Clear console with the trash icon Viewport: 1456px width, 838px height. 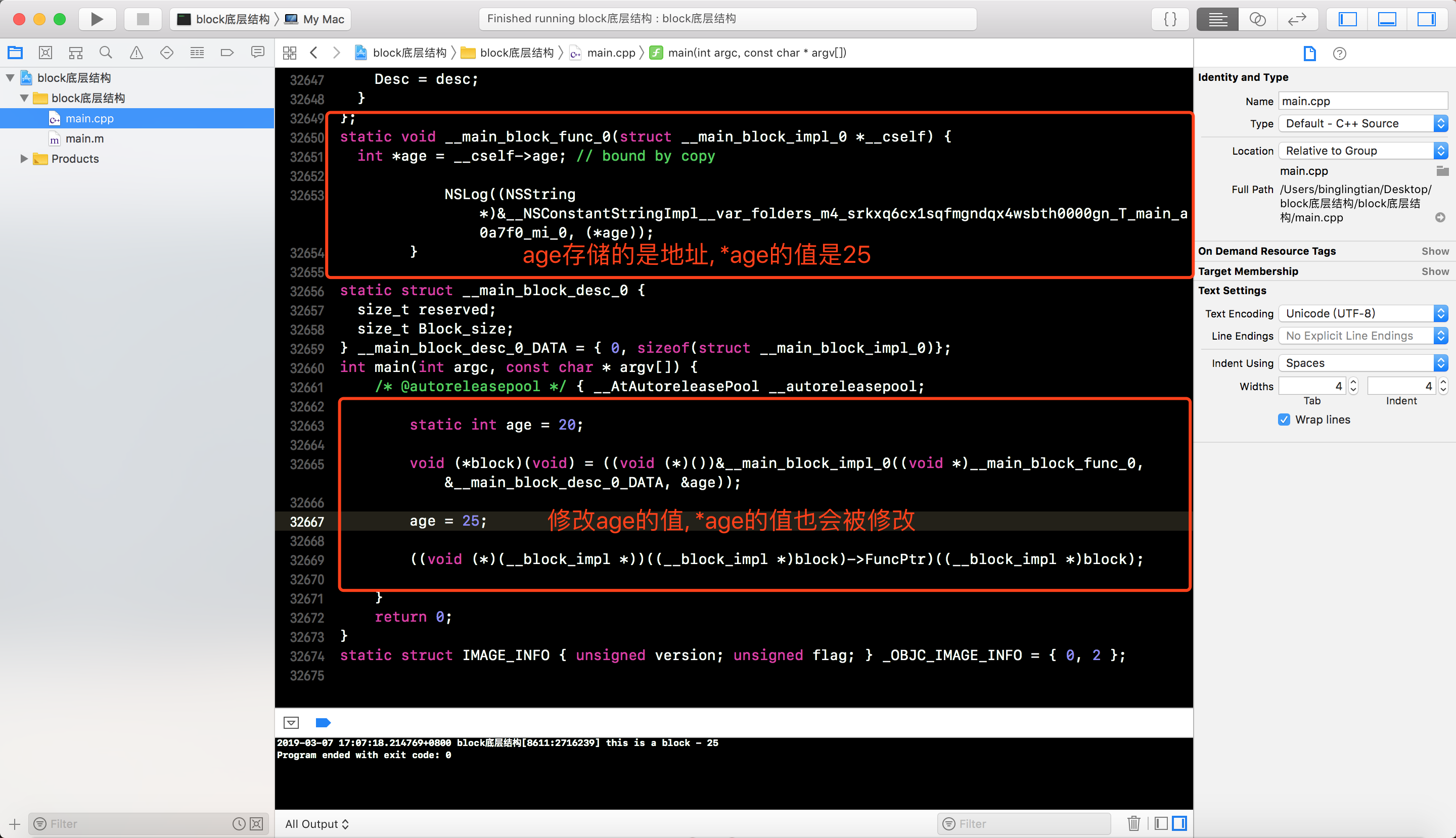(x=1133, y=824)
